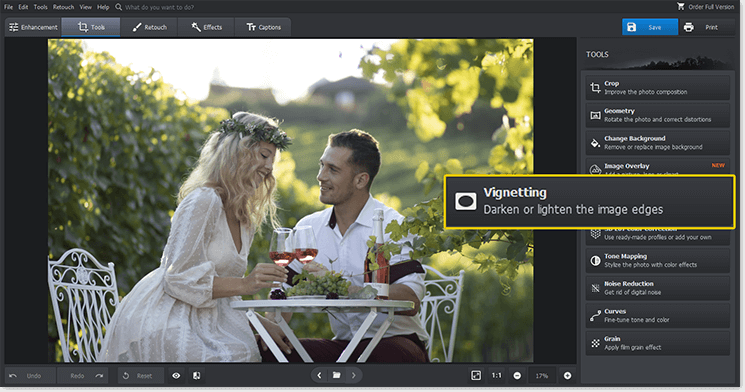
Task: Open the View menu
Action: (86, 7)
